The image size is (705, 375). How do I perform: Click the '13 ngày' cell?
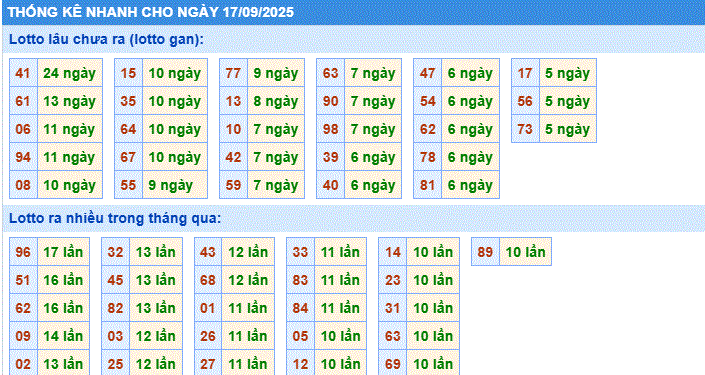click(x=70, y=101)
